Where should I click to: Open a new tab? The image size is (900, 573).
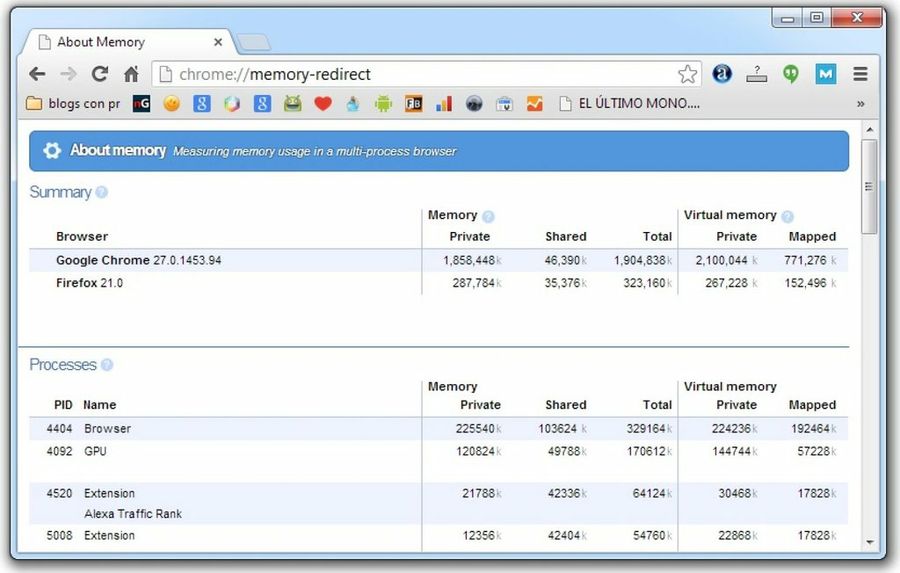pyautogui.click(x=254, y=42)
